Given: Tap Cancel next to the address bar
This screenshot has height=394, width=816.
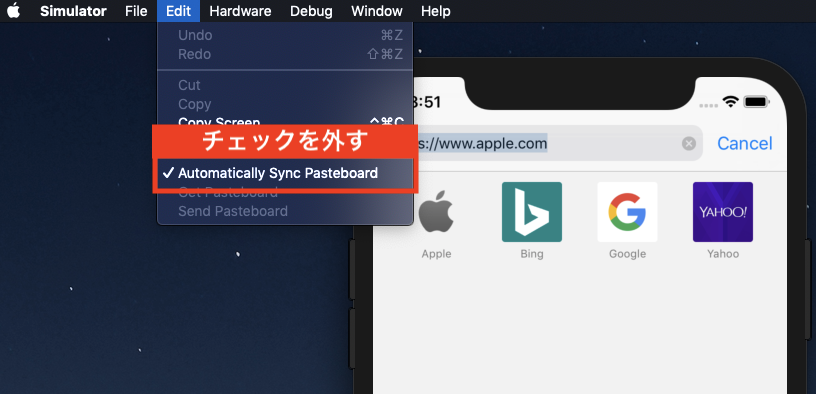Looking at the screenshot, I should tap(745, 144).
